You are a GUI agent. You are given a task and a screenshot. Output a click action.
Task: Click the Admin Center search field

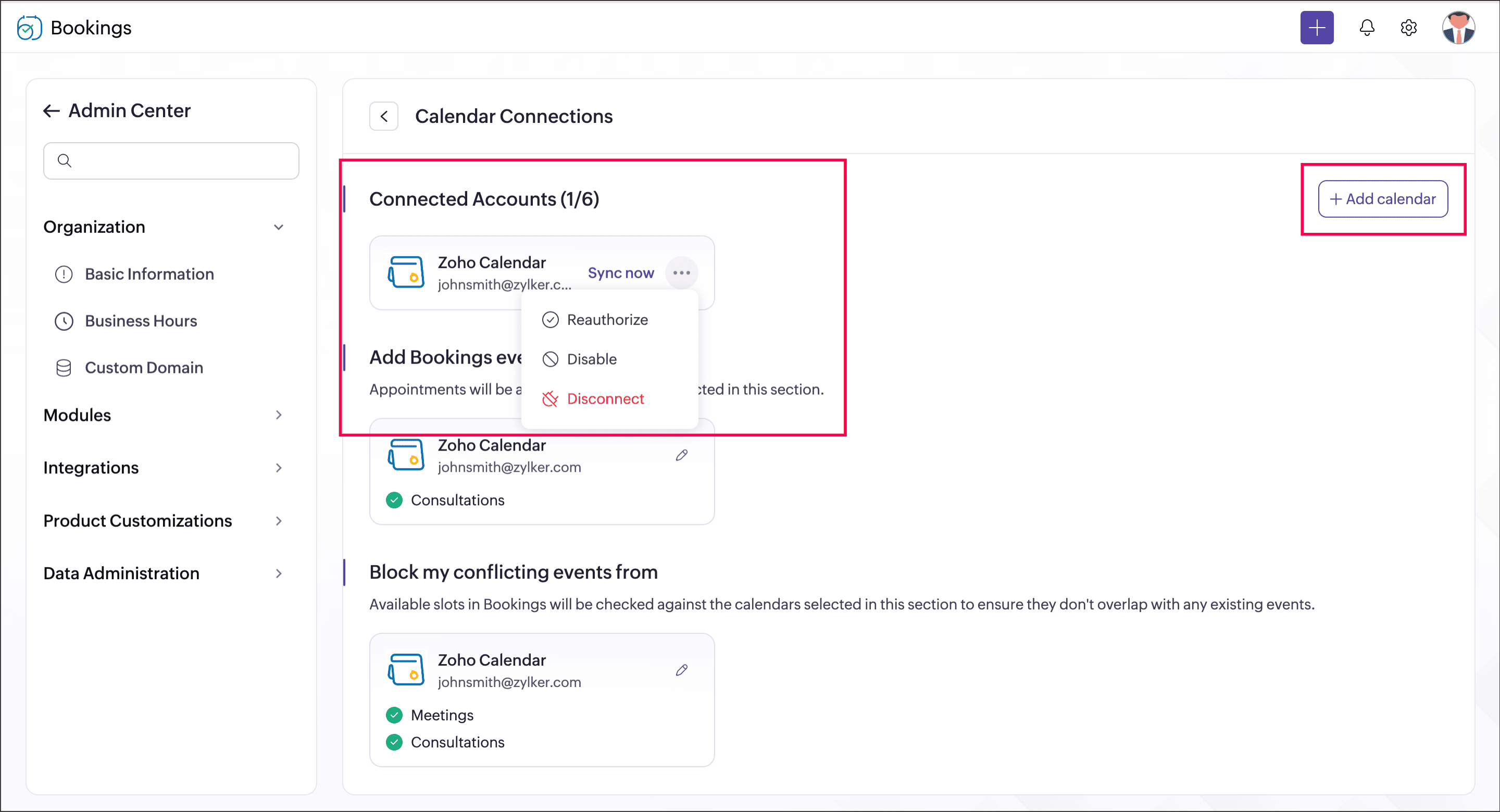tap(171, 161)
